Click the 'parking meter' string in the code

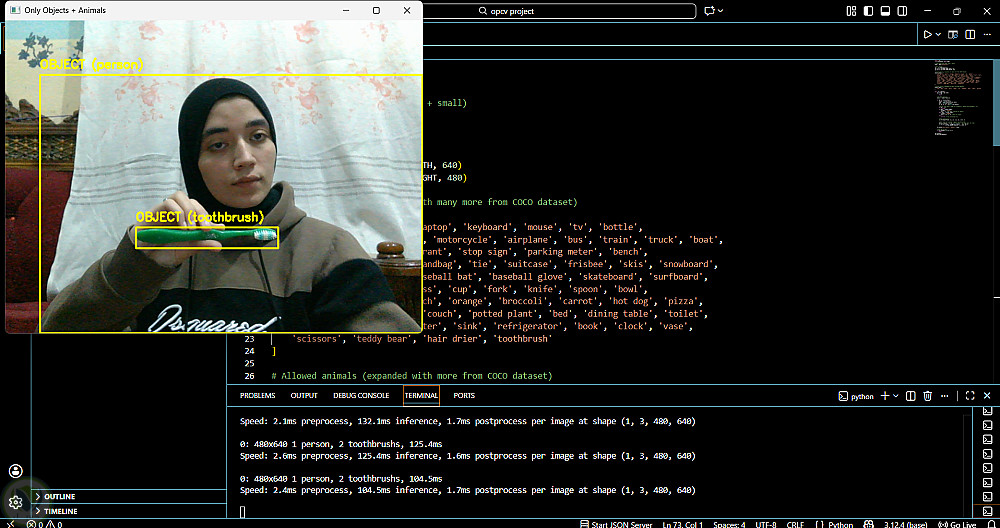(x=559, y=252)
